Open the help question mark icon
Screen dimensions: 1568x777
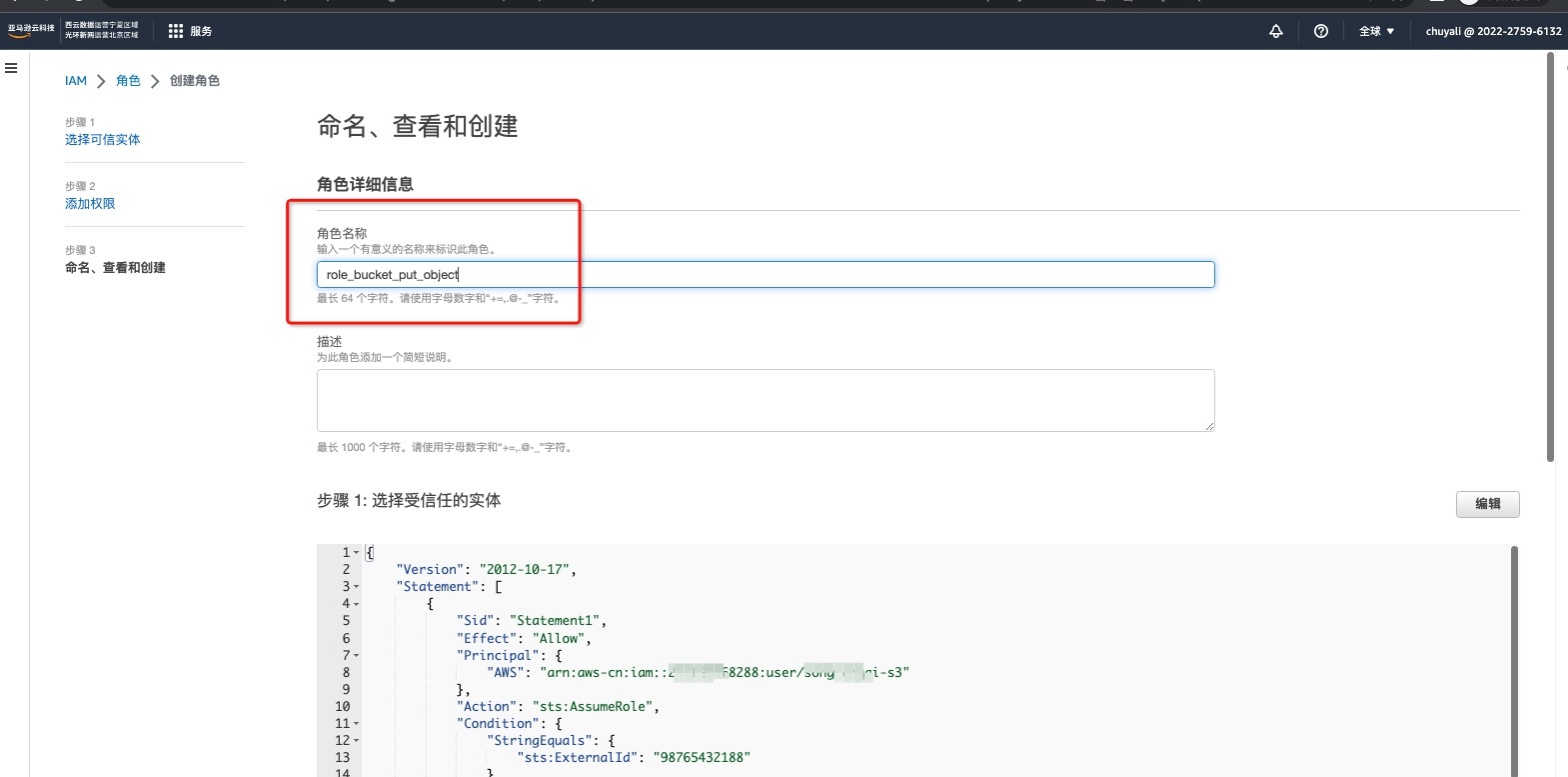coord(1321,31)
